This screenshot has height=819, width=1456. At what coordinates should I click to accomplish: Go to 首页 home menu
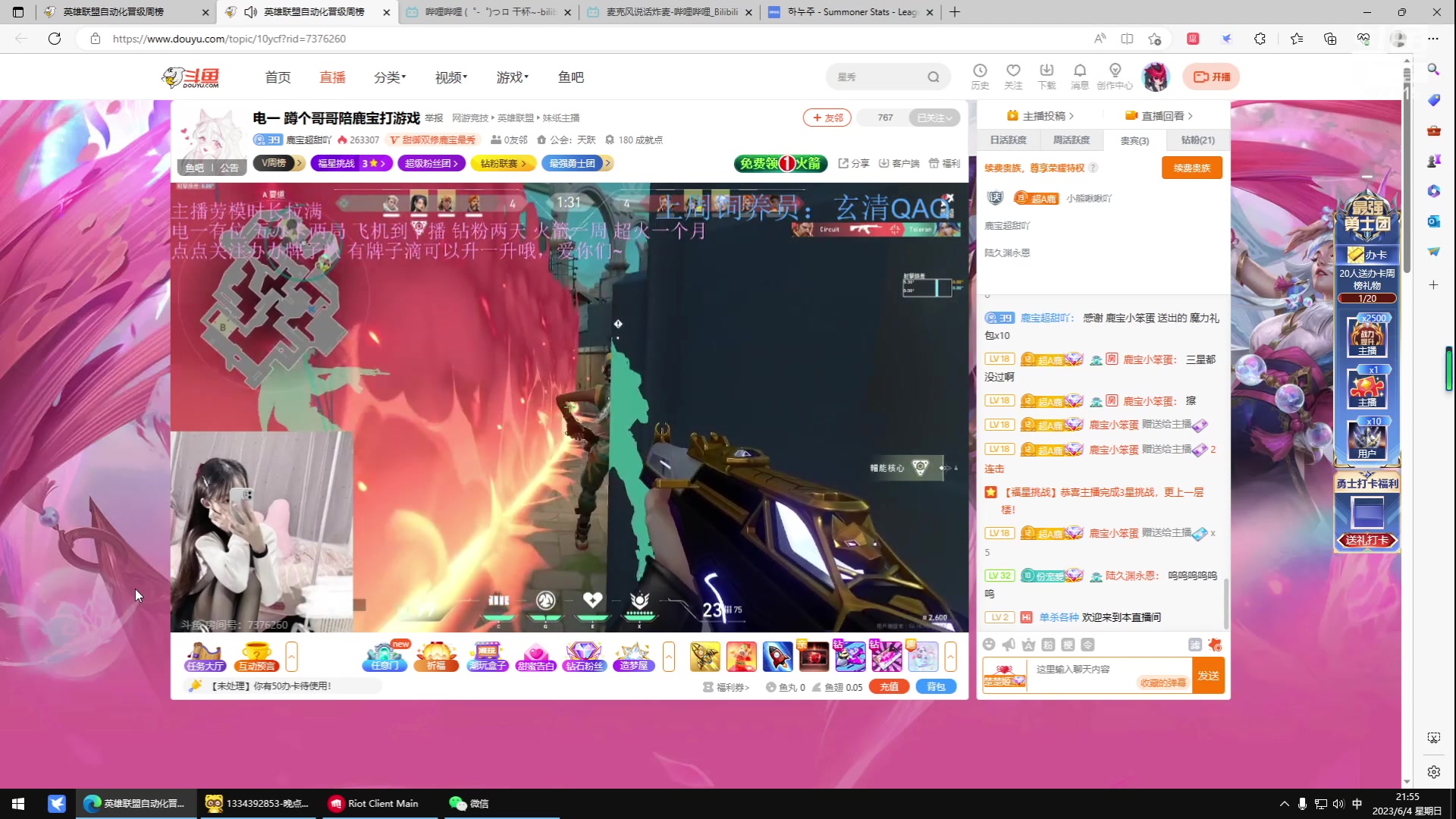point(278,77)
